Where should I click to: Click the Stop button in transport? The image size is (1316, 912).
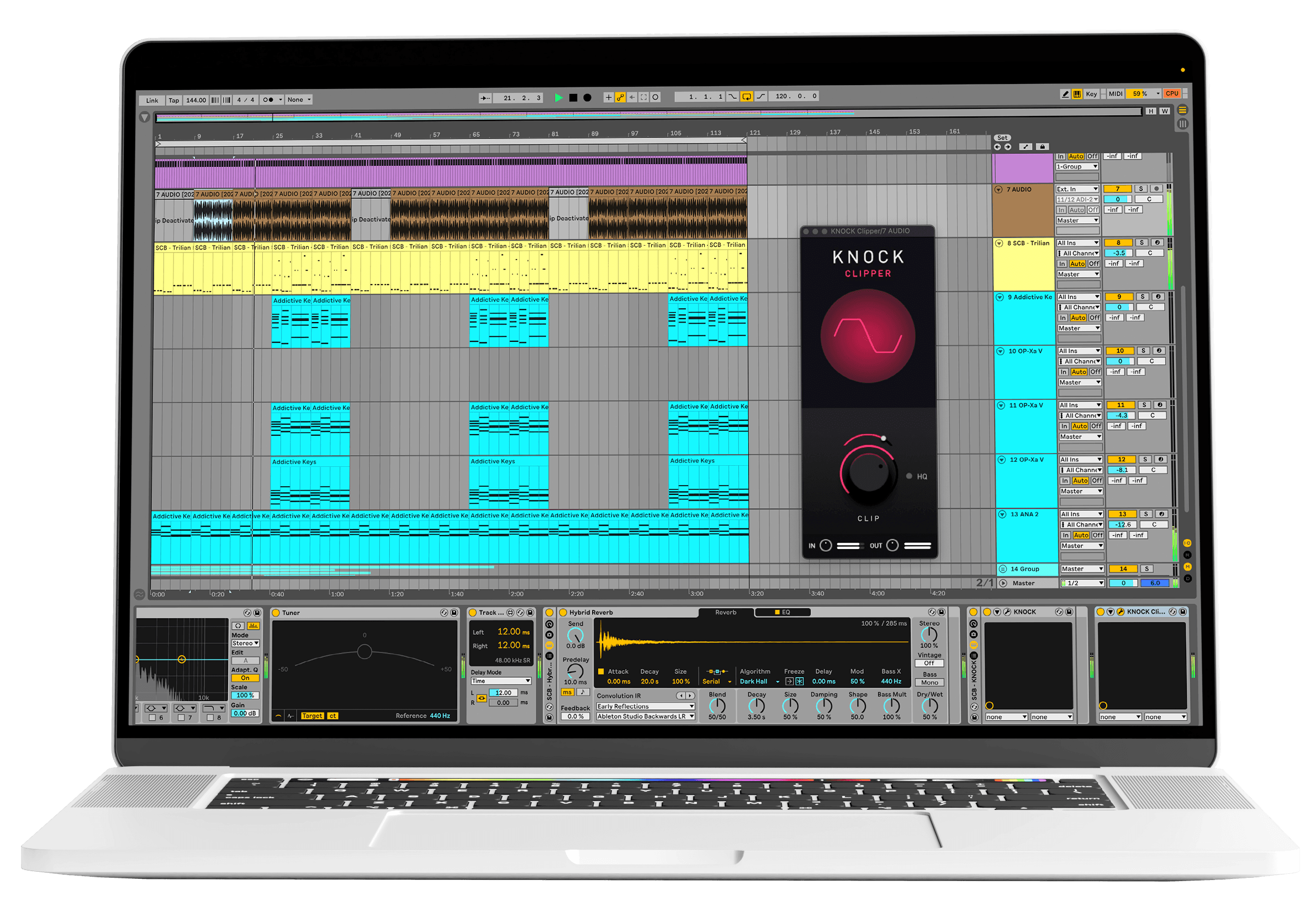pos(573,98)
